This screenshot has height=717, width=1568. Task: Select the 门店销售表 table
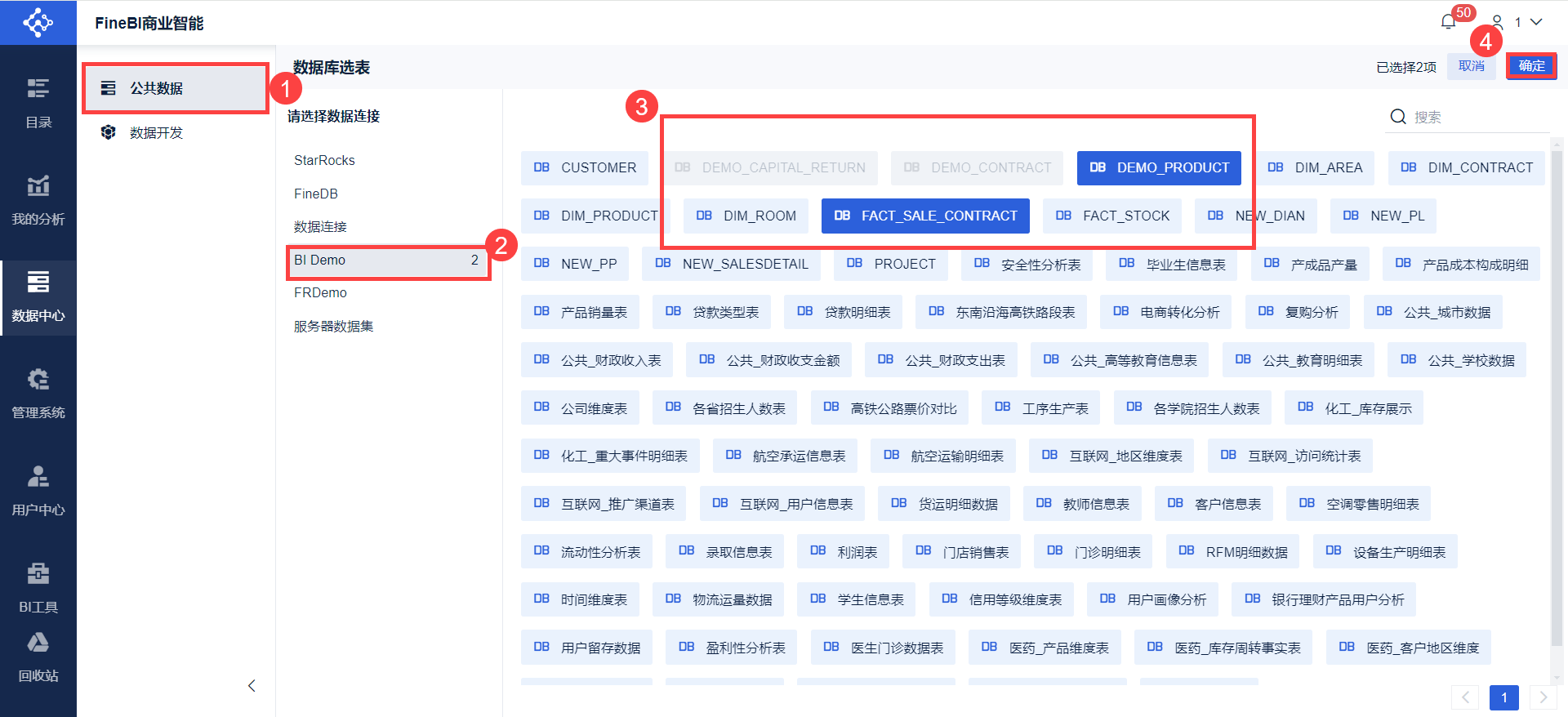click(962, 552)
